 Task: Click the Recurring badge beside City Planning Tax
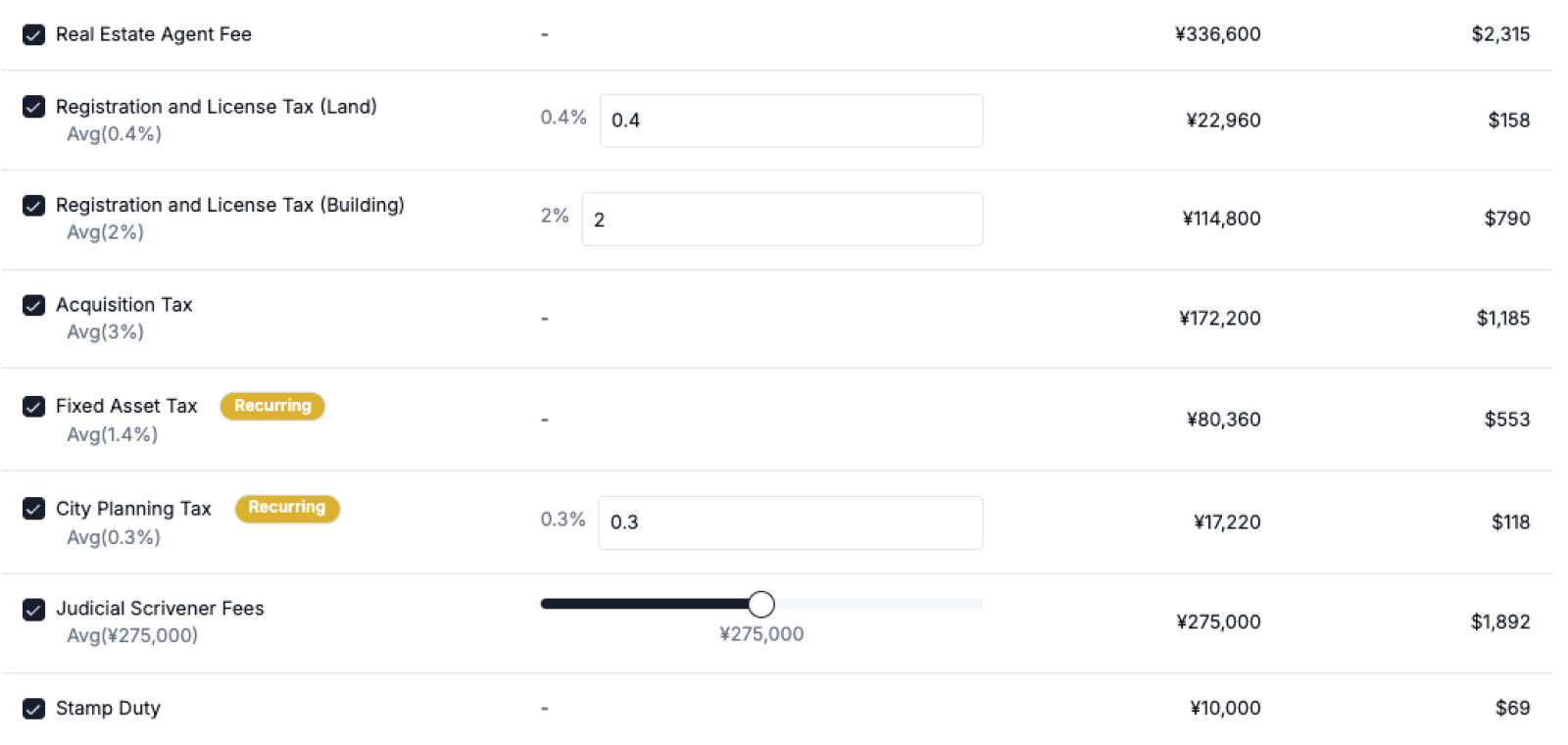[287, 508]
